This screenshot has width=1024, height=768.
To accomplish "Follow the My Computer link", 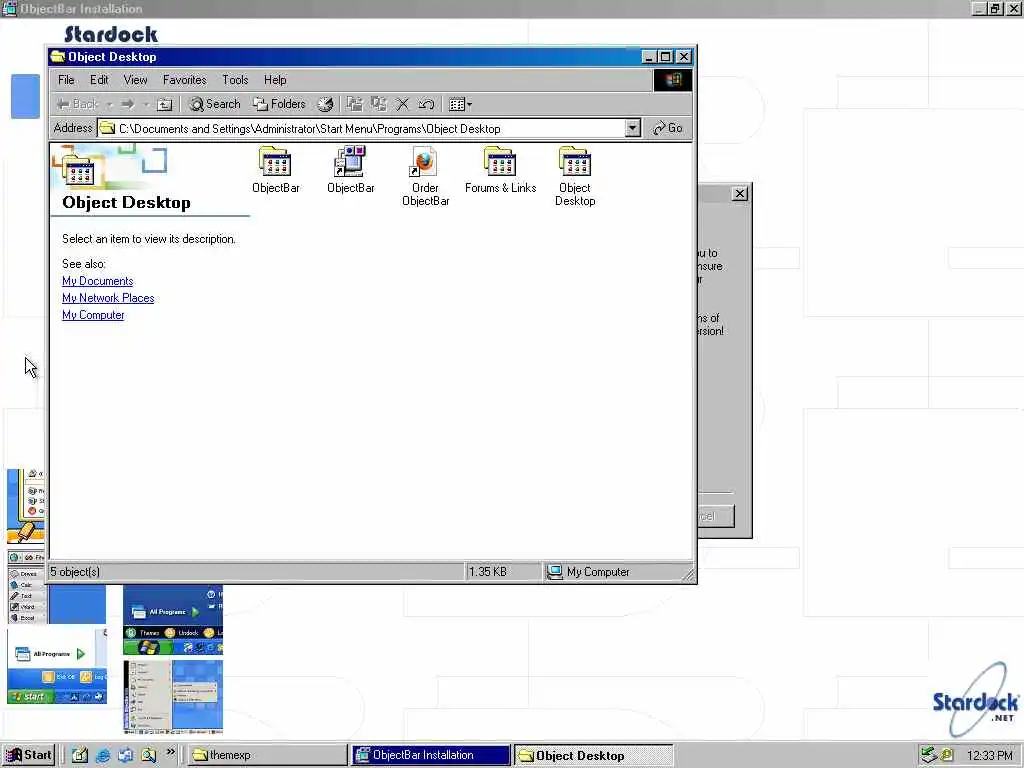I will click(x=93, y=315).
